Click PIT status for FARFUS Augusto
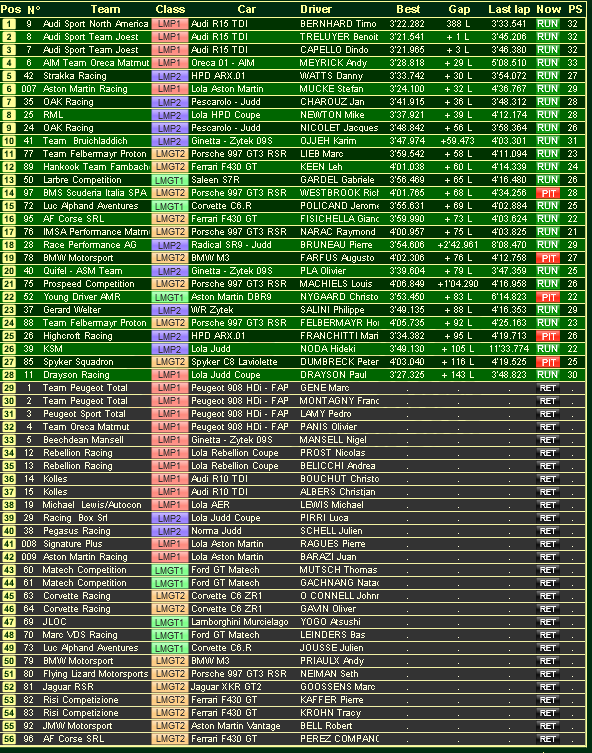 [548, 257]
